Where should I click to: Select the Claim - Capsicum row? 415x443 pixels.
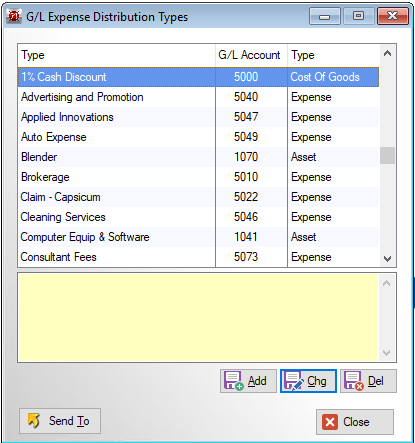coord(198,197)
